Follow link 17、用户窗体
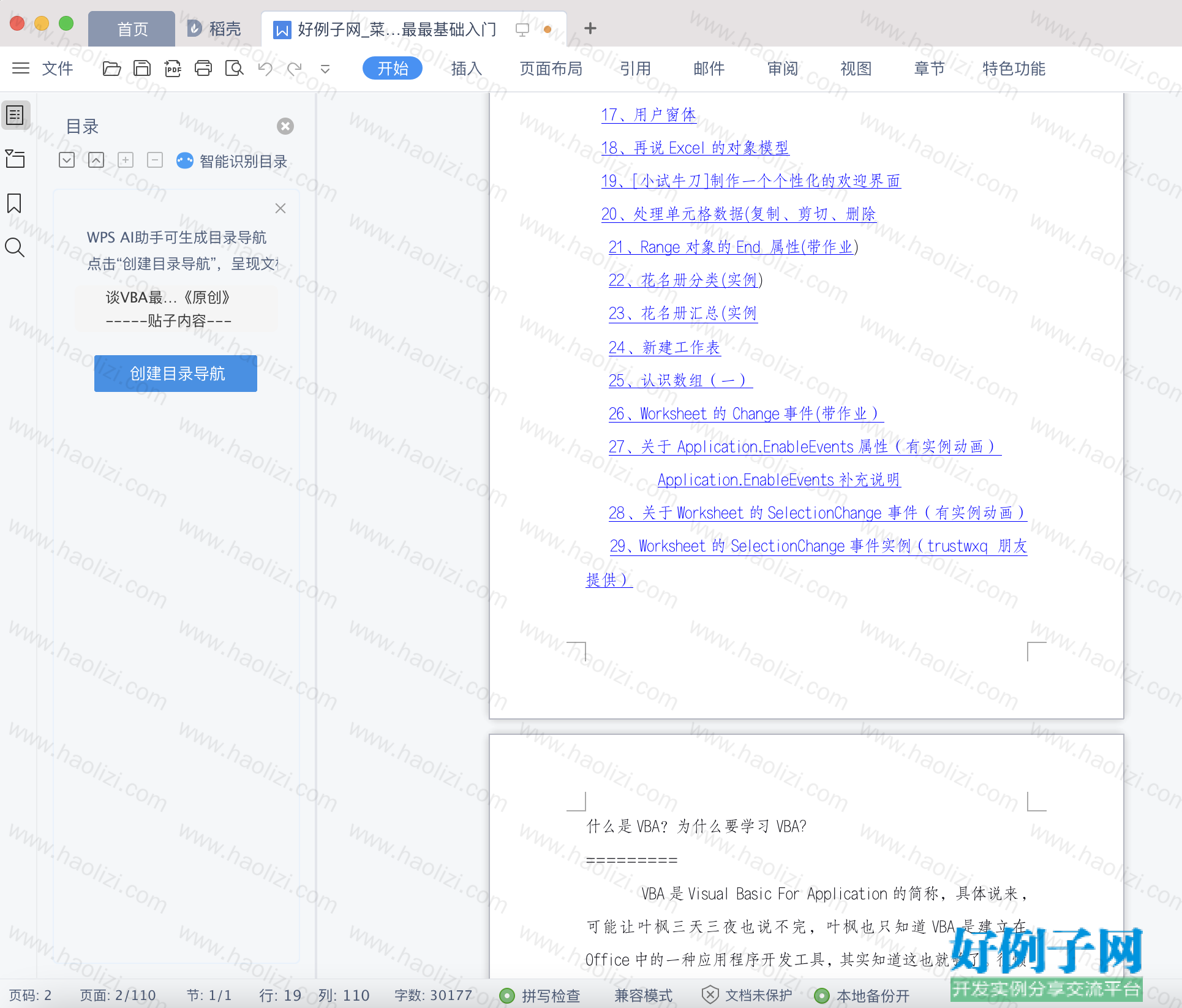Viewport: 1182px width, 1008px height. click(x=649, y=115)
